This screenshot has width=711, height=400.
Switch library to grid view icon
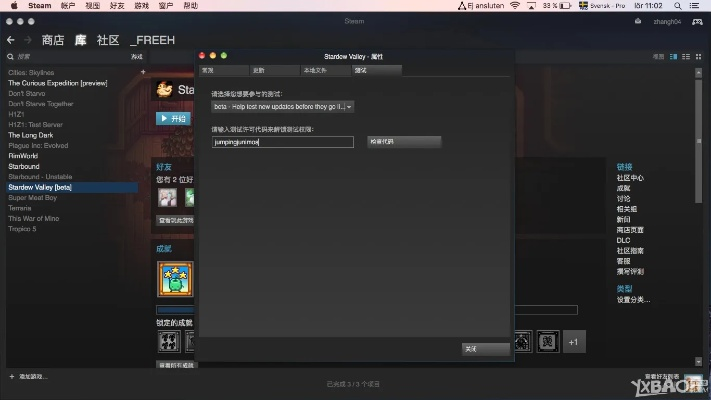click(x=698, y=57)
